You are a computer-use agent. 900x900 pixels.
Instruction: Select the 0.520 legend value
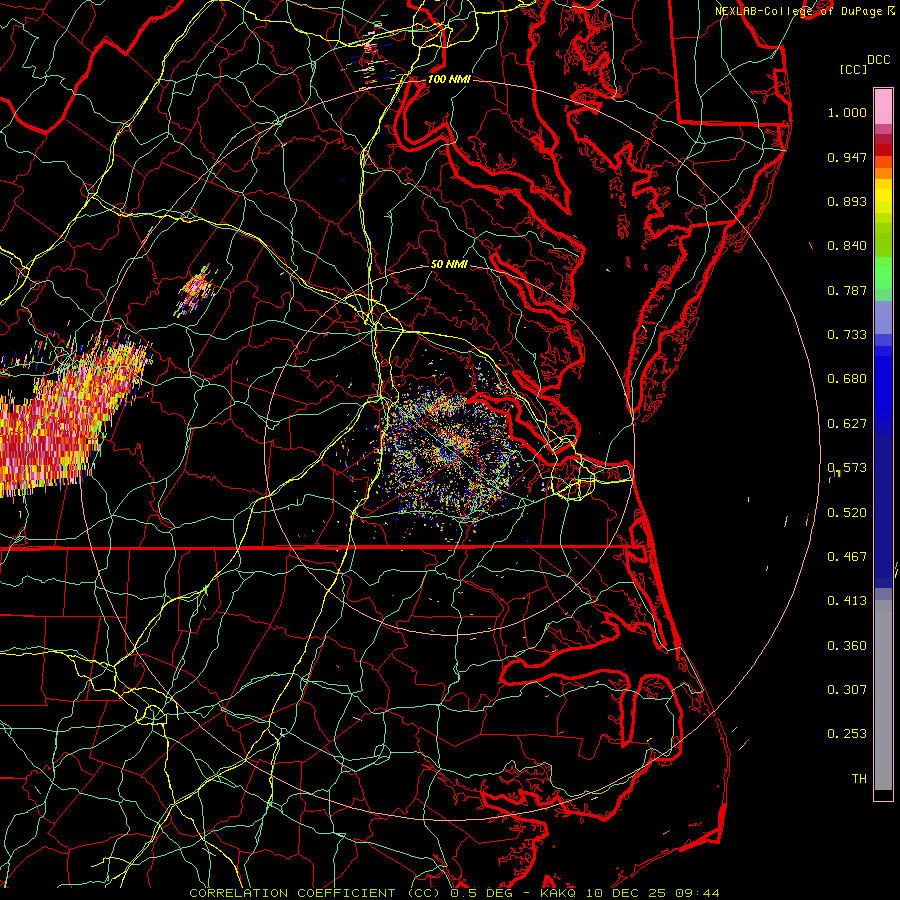(847, 513)
